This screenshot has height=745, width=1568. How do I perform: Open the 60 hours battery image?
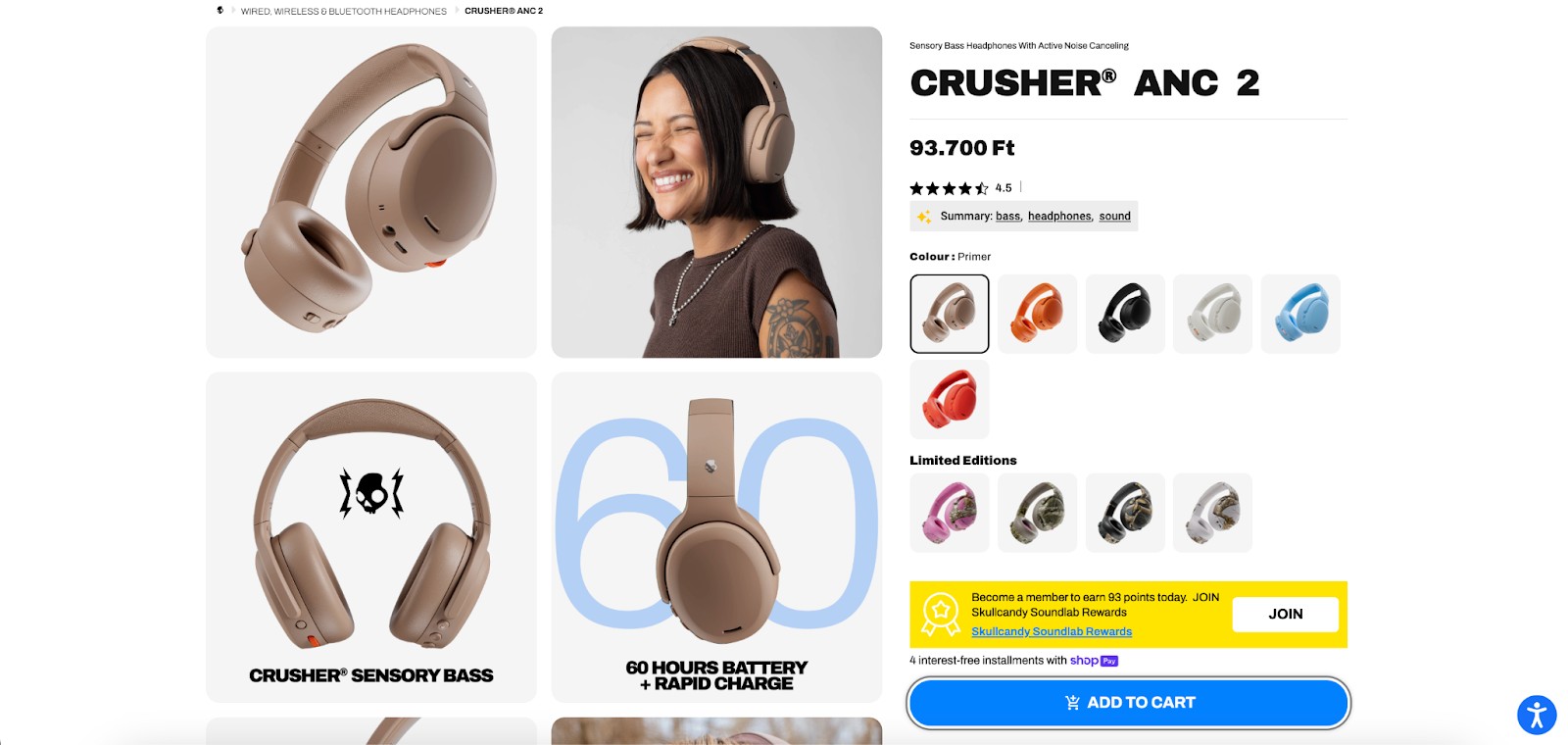(x=716, y=537)
